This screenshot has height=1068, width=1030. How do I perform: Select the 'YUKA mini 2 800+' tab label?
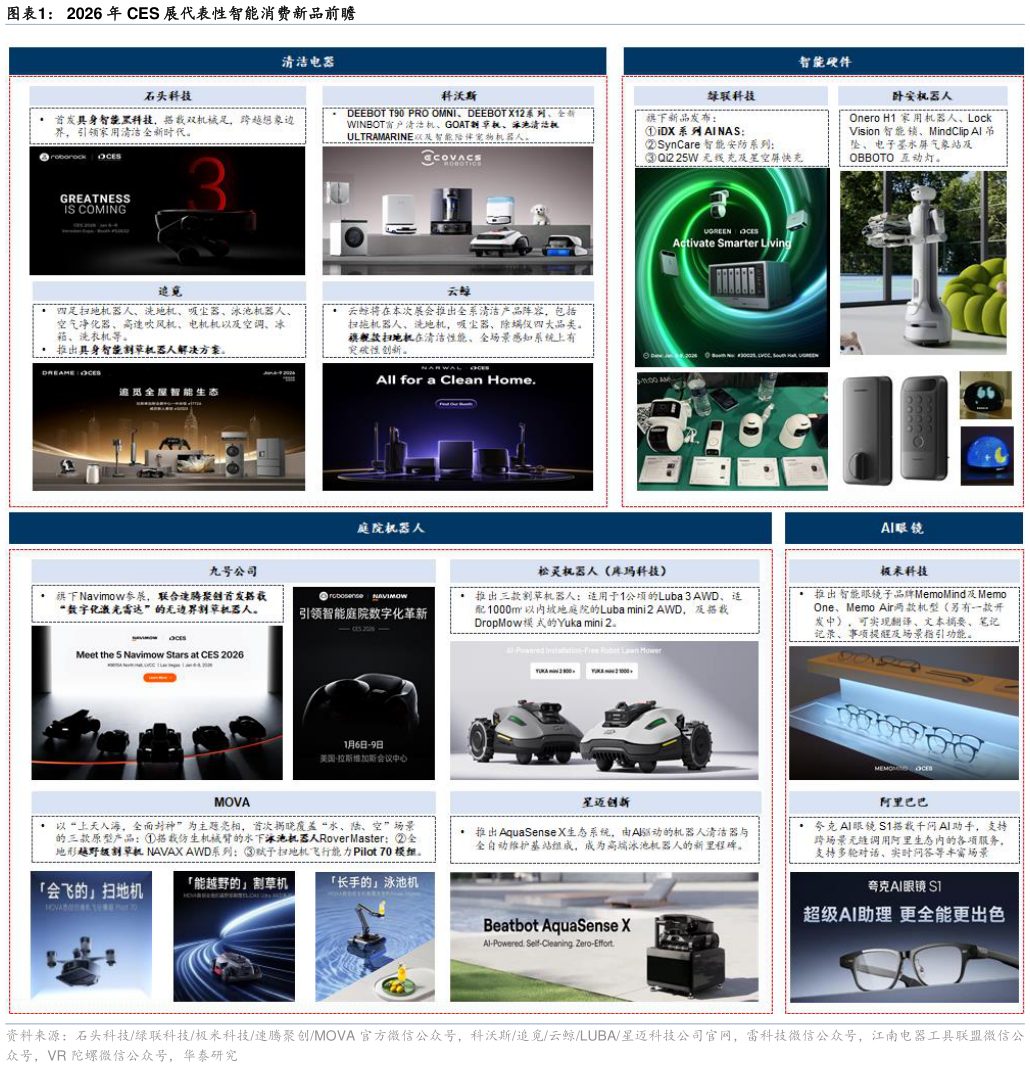click(555, 671)
